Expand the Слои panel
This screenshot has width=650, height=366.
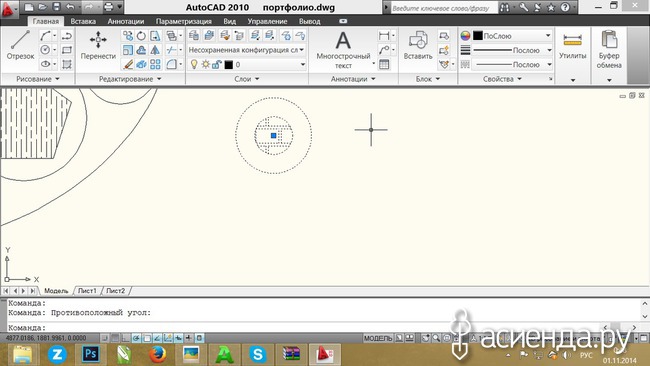point(247,79)
